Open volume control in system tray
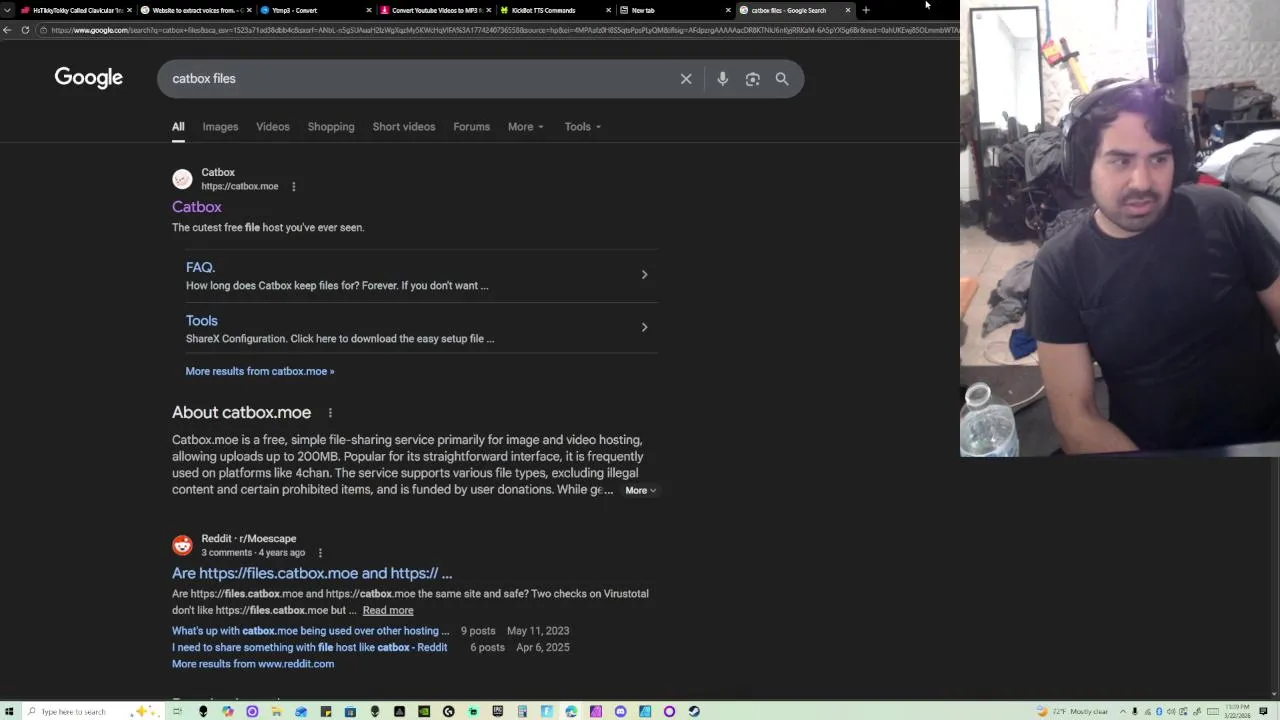Viewport: 1280px width, 720px height. 1171,711
